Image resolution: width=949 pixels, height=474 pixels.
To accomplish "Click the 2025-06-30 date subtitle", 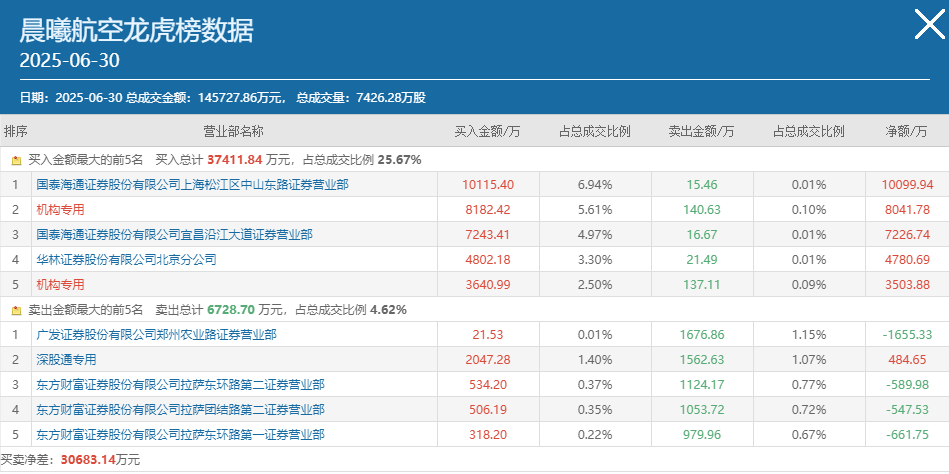I will pyautogui.click(x=70, y=61).
